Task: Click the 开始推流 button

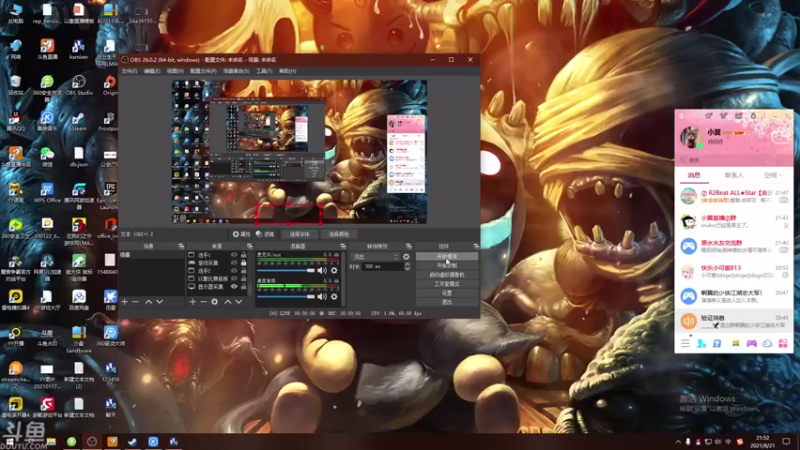Action: 447,257
